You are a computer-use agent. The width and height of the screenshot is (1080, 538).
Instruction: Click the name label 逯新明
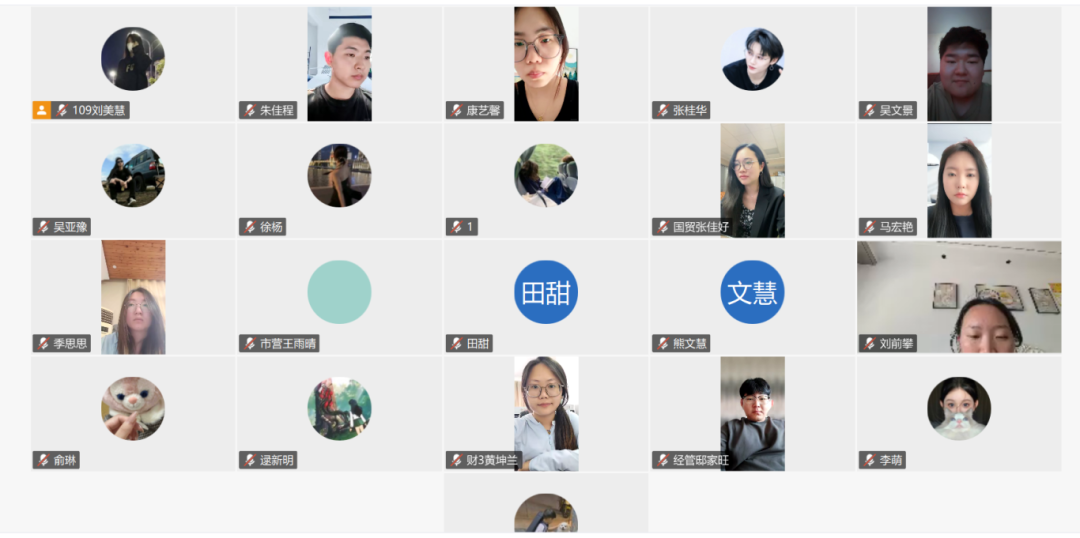pyautogui.click(x=278, y=459)
